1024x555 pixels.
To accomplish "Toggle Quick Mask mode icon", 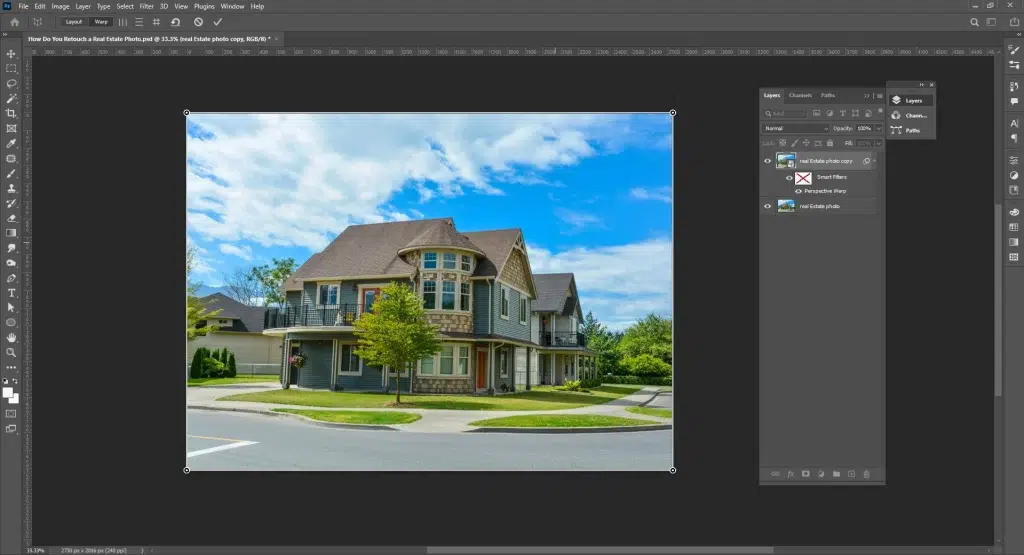I will (11, 414).
